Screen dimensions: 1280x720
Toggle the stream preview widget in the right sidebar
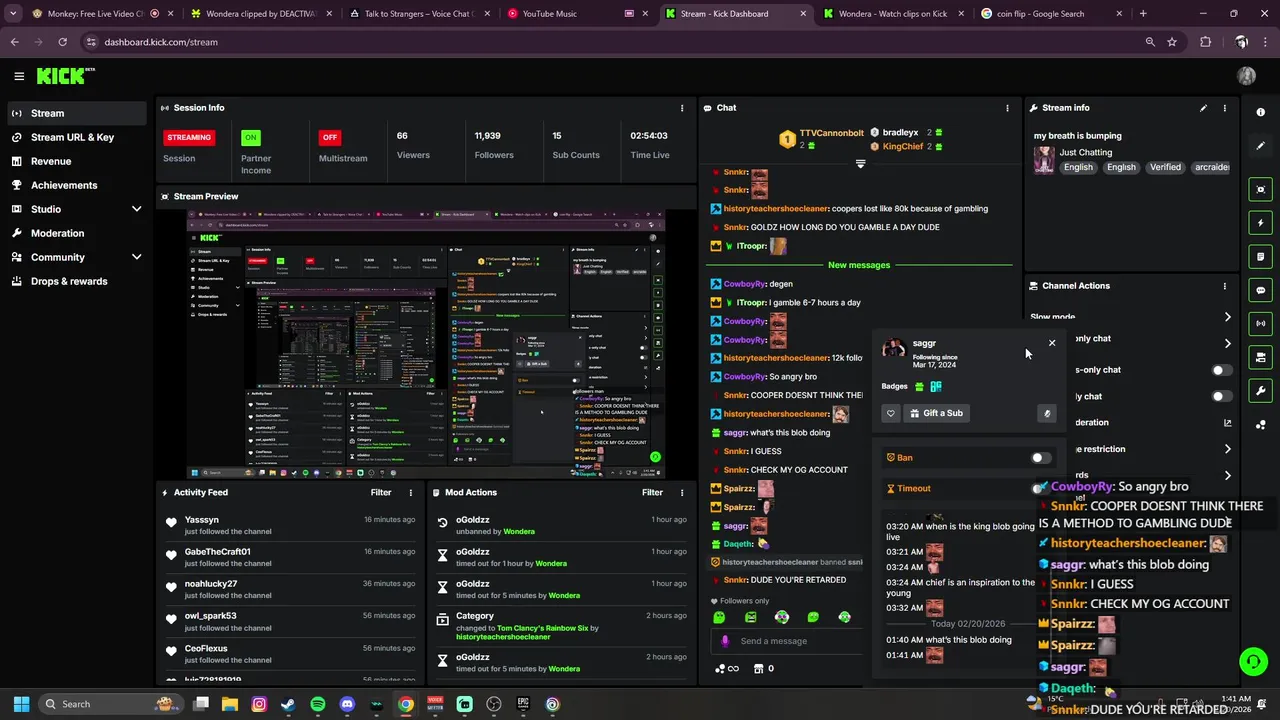pos(1261,189)
